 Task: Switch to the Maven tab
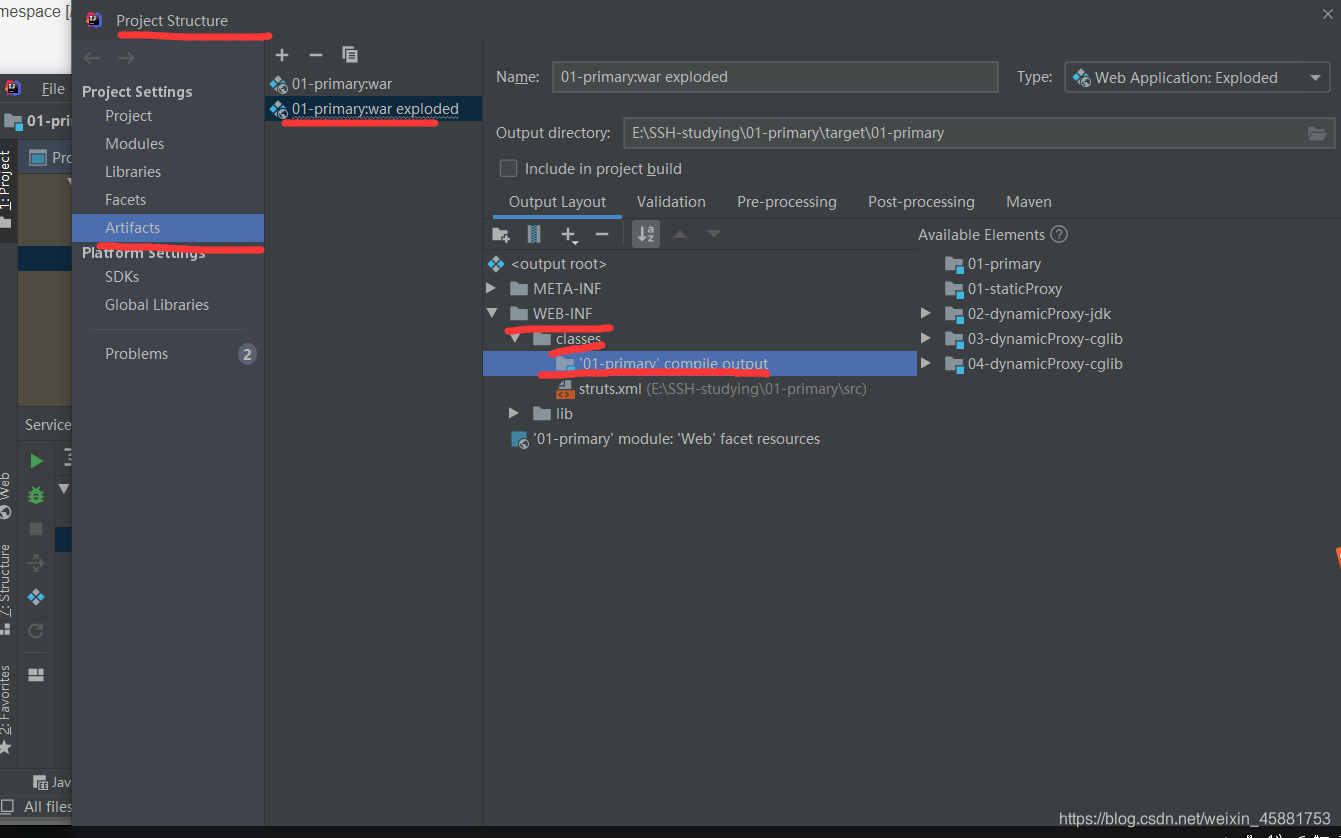pyautogui.click(x=1029, y=202)
